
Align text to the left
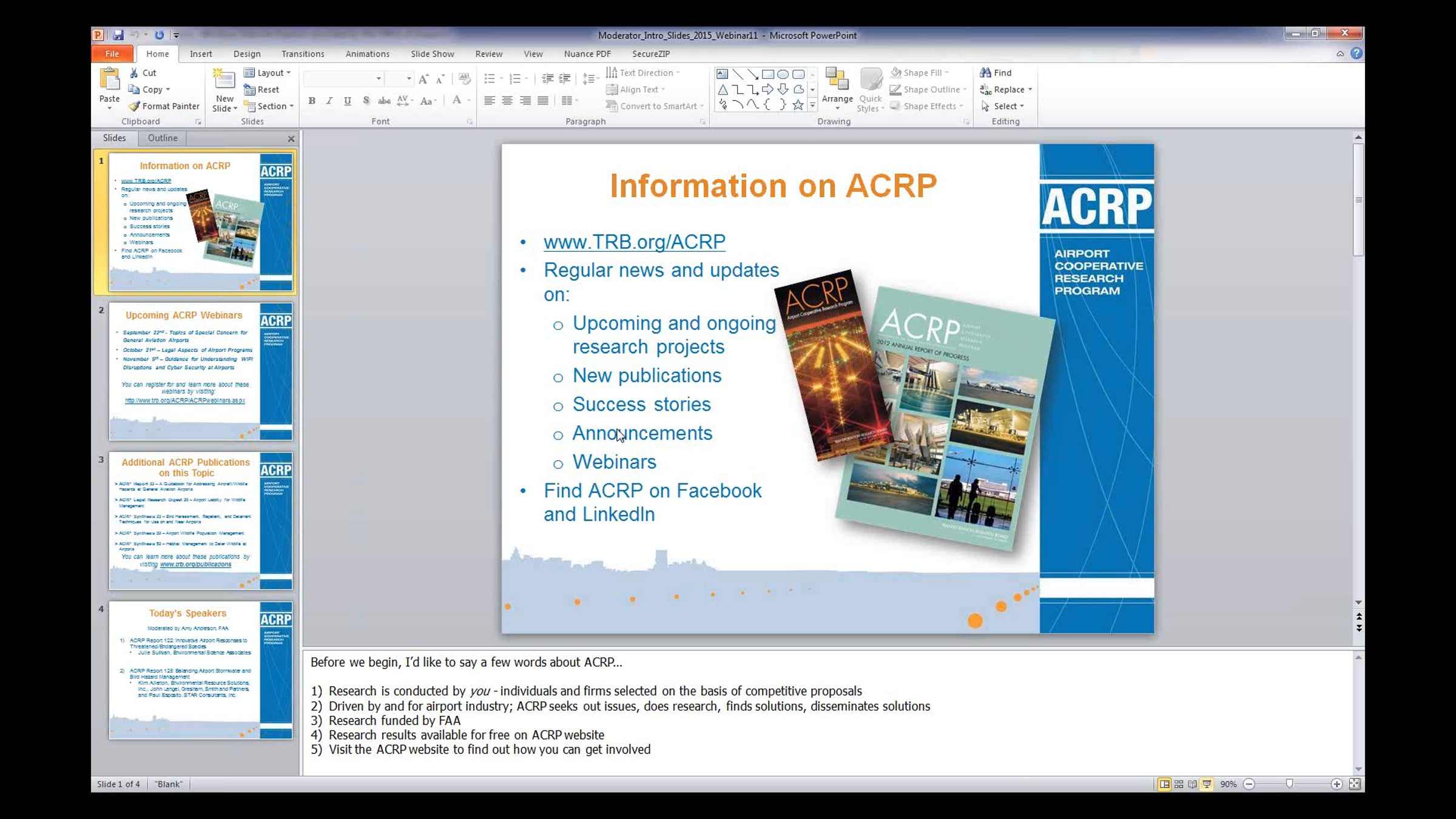coord(490,101)
